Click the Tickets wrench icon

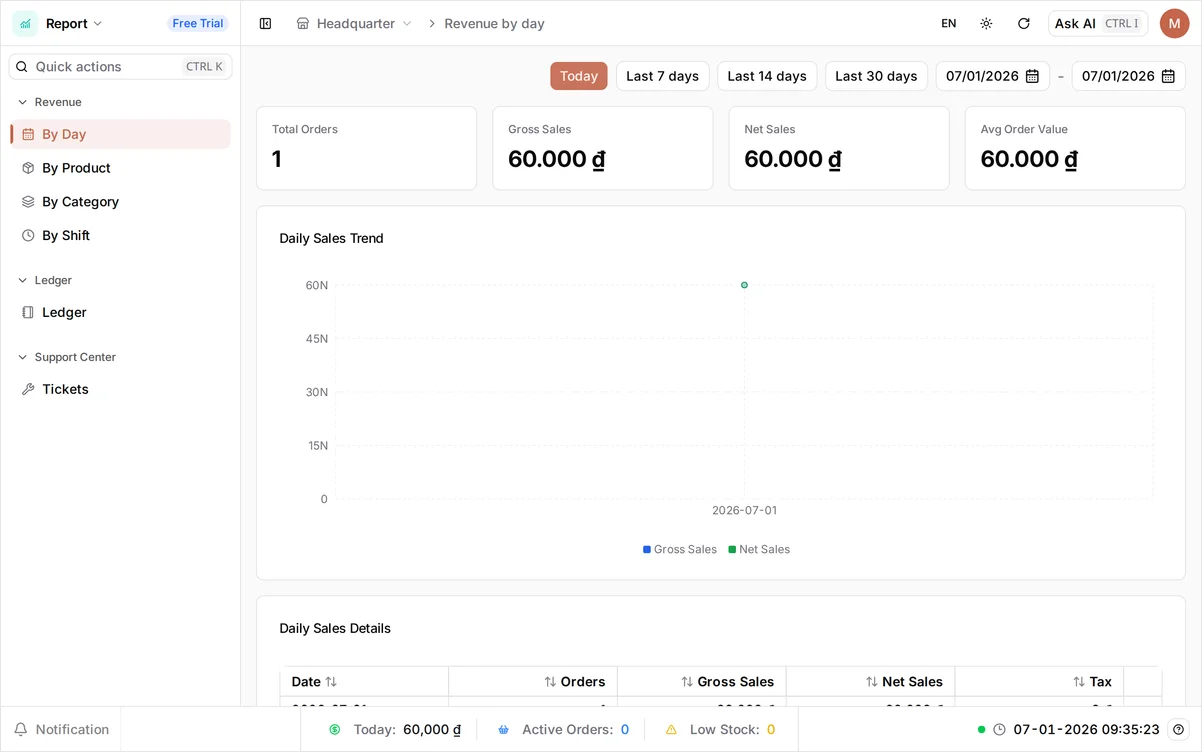28,389
